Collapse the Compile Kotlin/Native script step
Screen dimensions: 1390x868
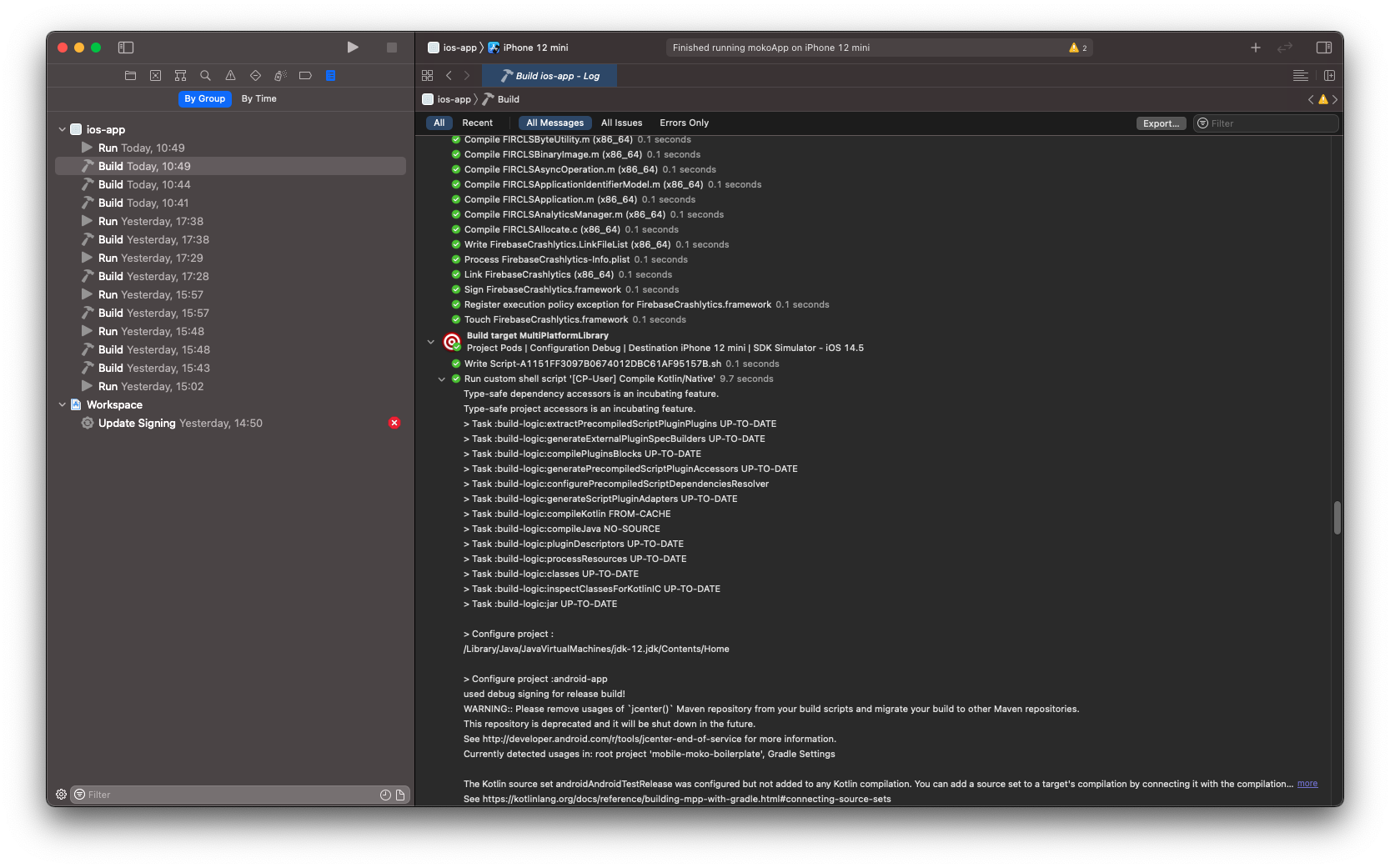[442, 379]
